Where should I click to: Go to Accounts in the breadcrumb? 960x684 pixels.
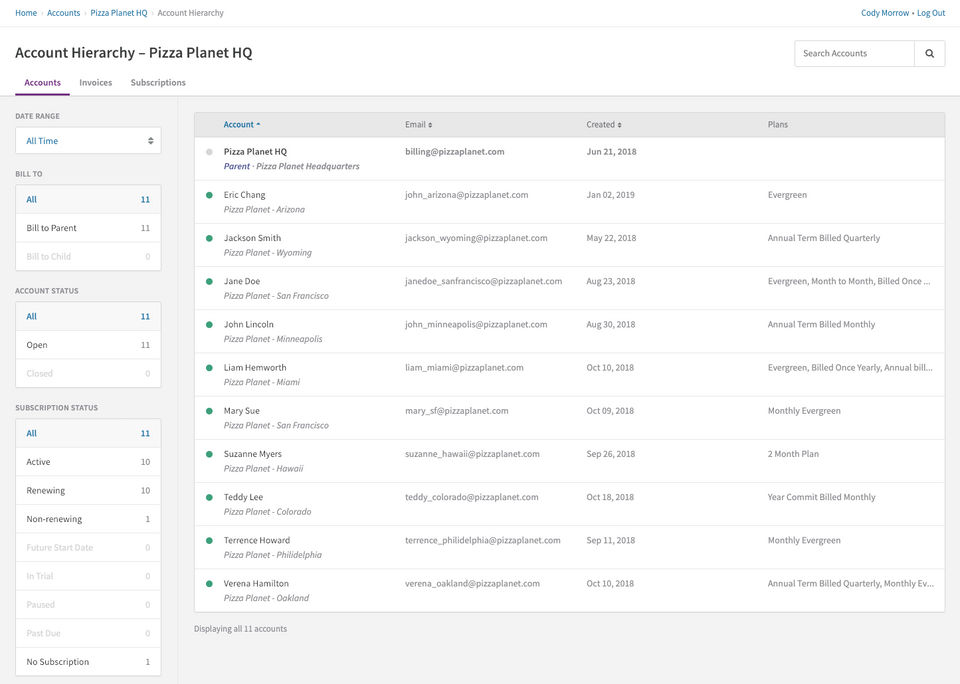64,13
